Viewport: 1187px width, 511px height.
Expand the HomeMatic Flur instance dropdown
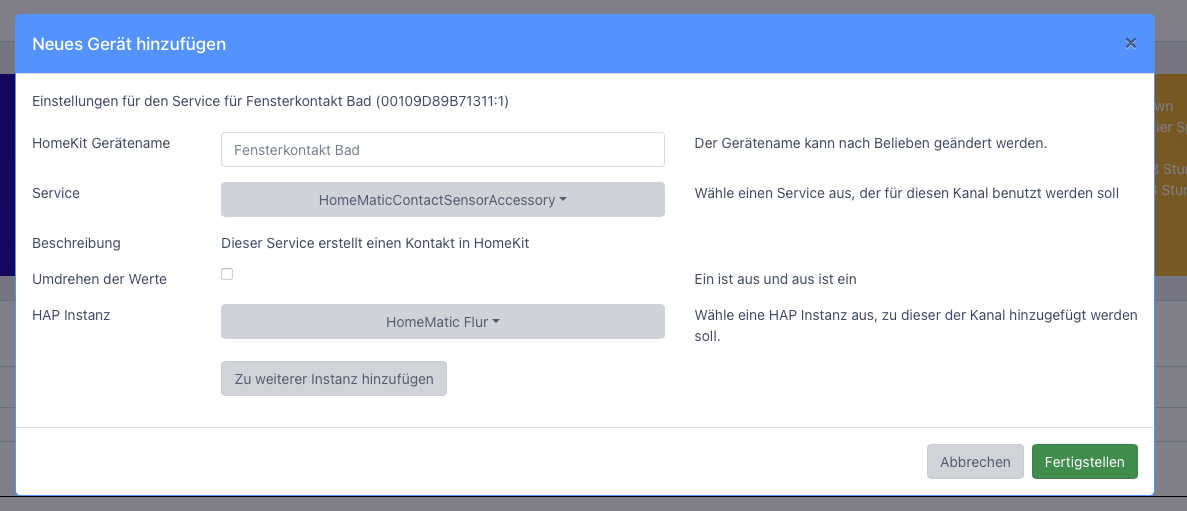tap(442, 322)
